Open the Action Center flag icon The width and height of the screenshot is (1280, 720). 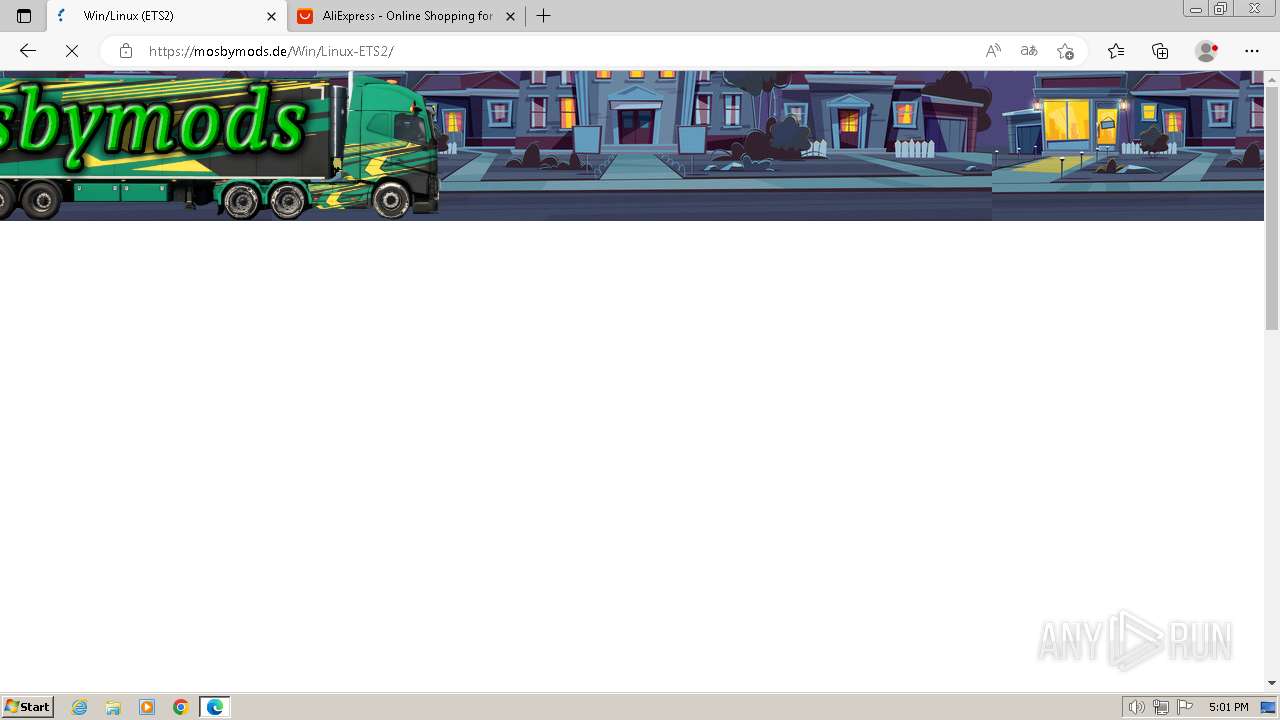click(1185, 707)
